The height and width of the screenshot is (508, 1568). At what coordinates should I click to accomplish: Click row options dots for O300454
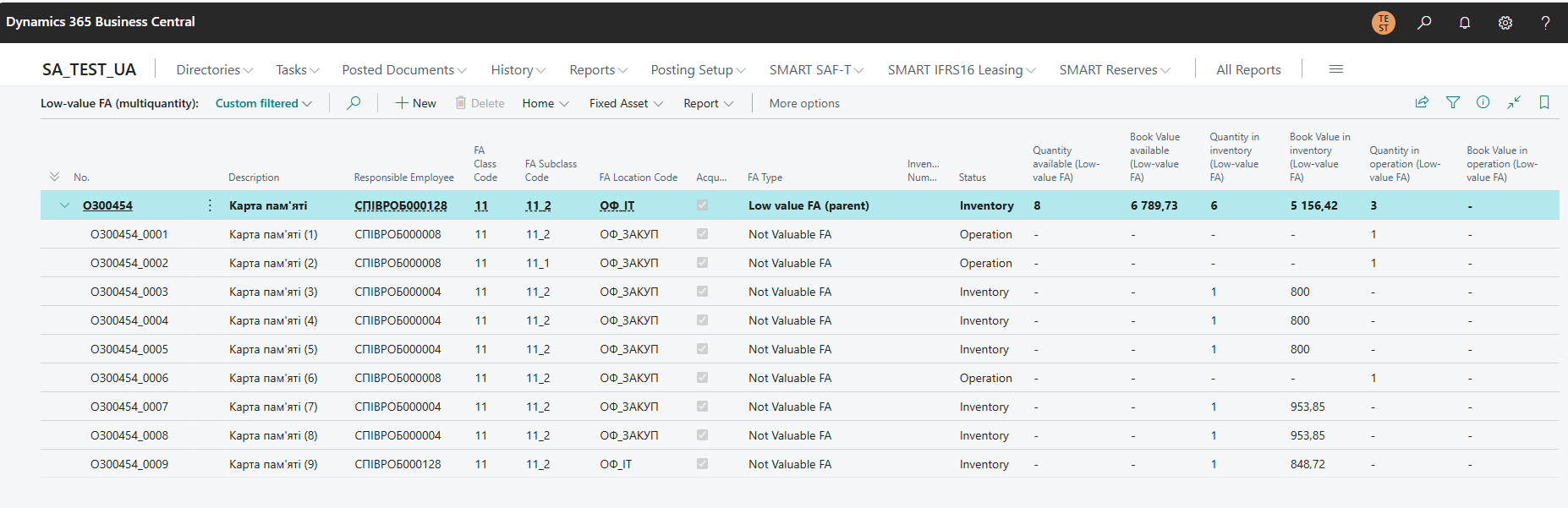(210, 205)
